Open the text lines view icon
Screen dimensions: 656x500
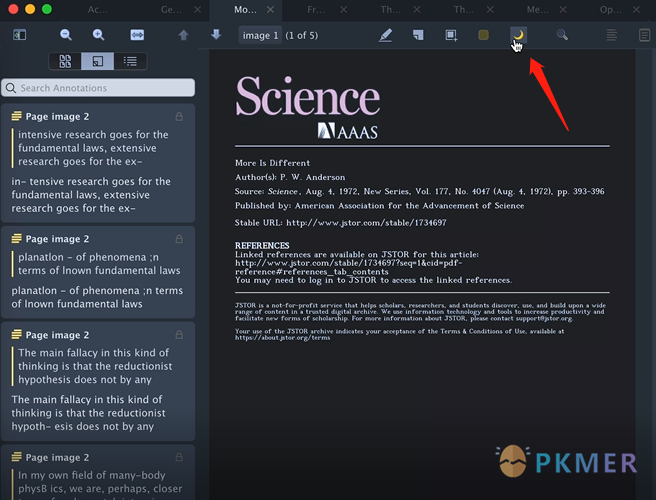pyautogui.click(x=612, y=35)
